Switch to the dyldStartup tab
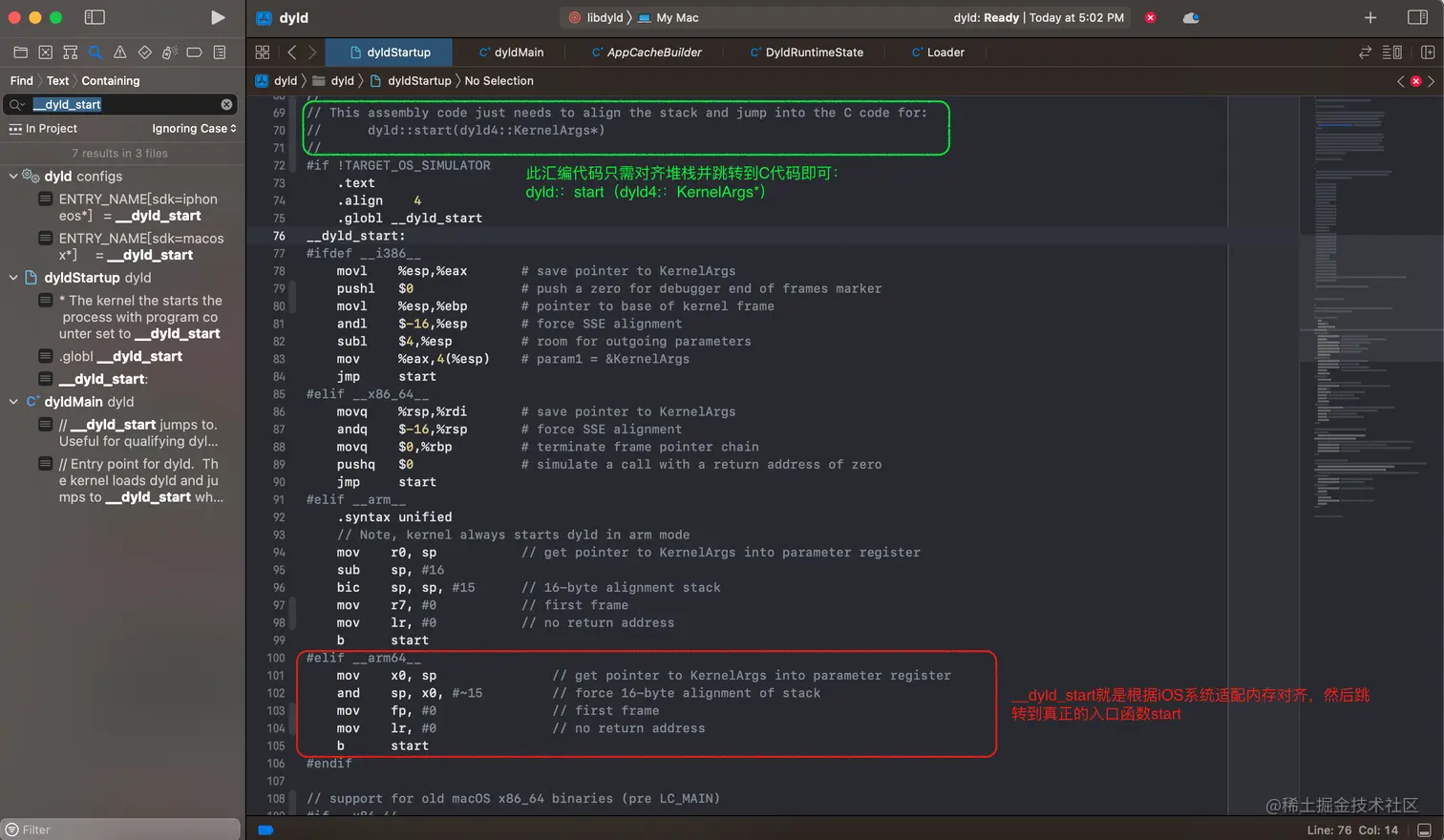Viewport: 1444px width, 840px height. coord(390,52)
